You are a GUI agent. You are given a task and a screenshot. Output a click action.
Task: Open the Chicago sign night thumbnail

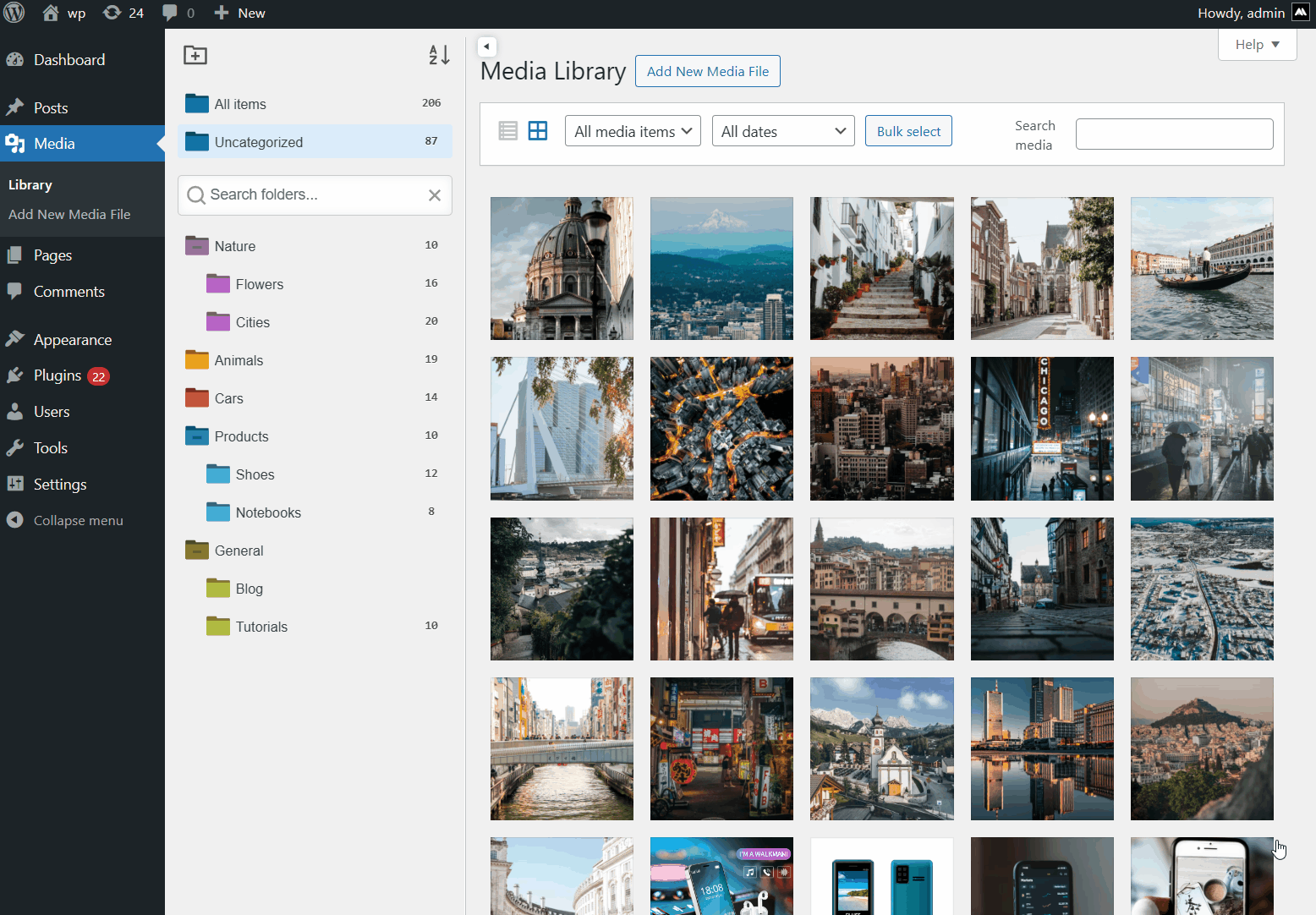(1042, 429)
